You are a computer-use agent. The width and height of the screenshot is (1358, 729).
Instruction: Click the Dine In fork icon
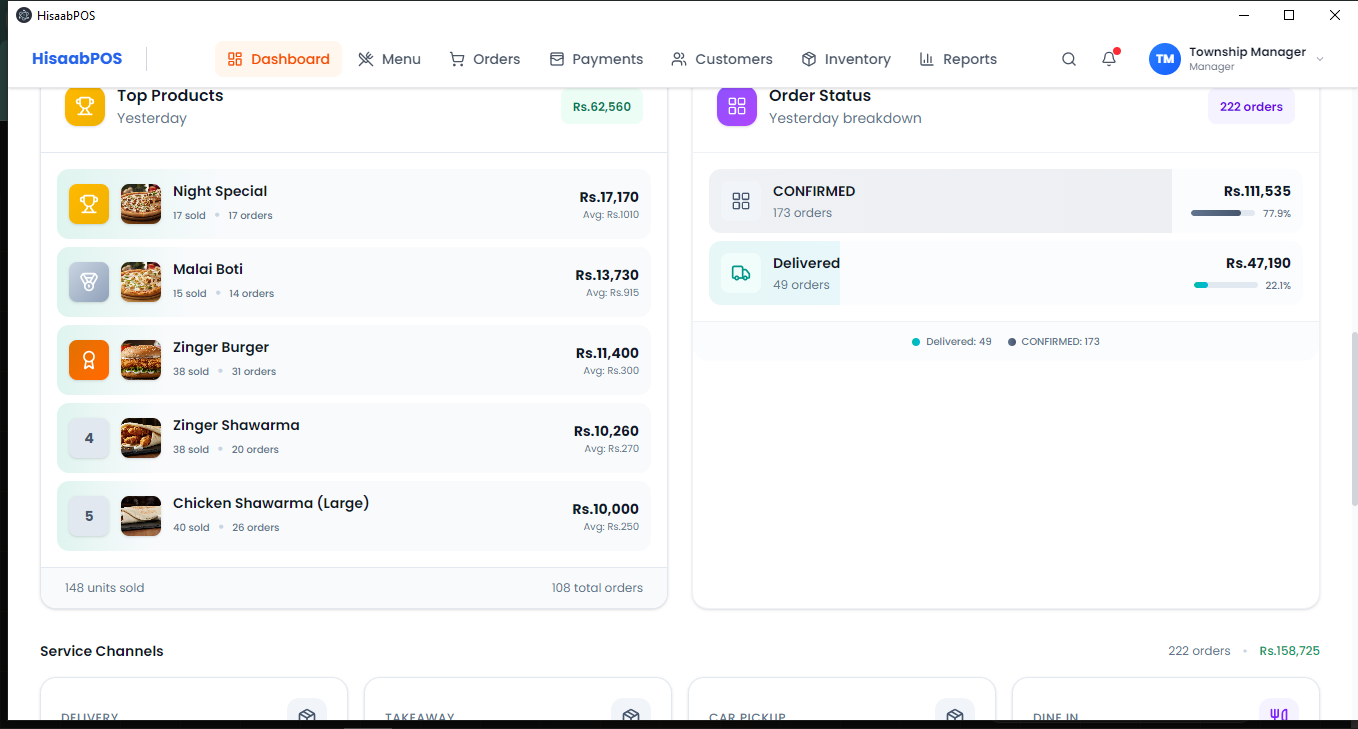(1278, 713)
